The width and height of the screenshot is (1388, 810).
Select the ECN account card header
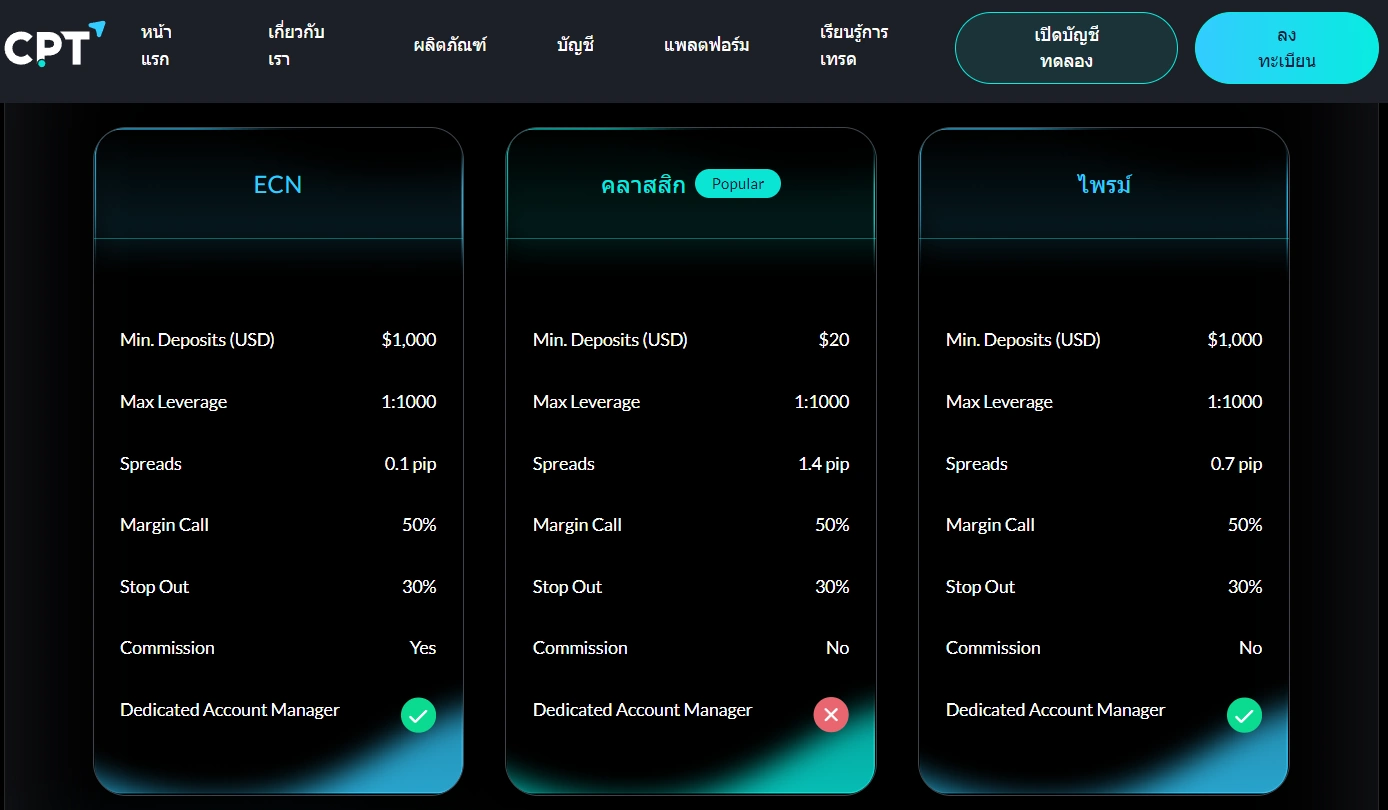[277, 184]
